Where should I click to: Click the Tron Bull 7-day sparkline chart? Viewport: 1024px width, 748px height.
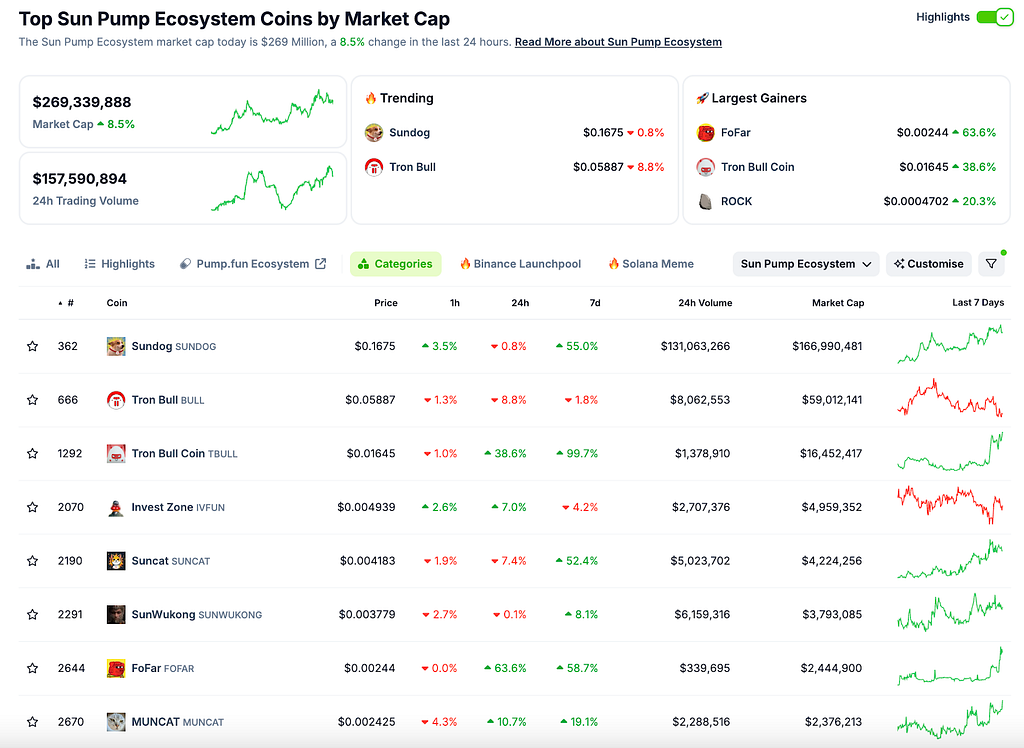point(950,398)
